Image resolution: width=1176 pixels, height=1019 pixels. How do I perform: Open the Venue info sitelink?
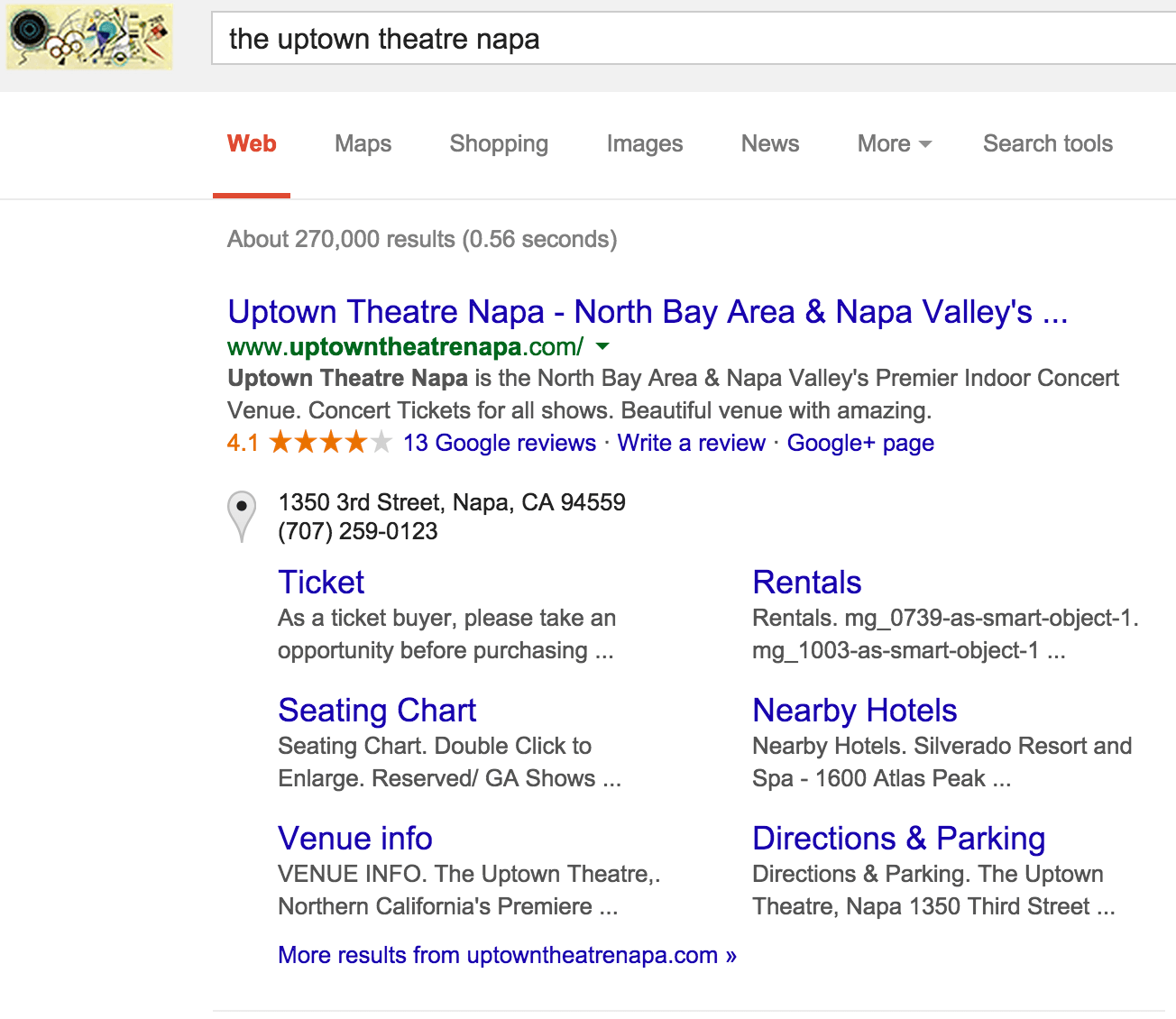pos(355,839)
